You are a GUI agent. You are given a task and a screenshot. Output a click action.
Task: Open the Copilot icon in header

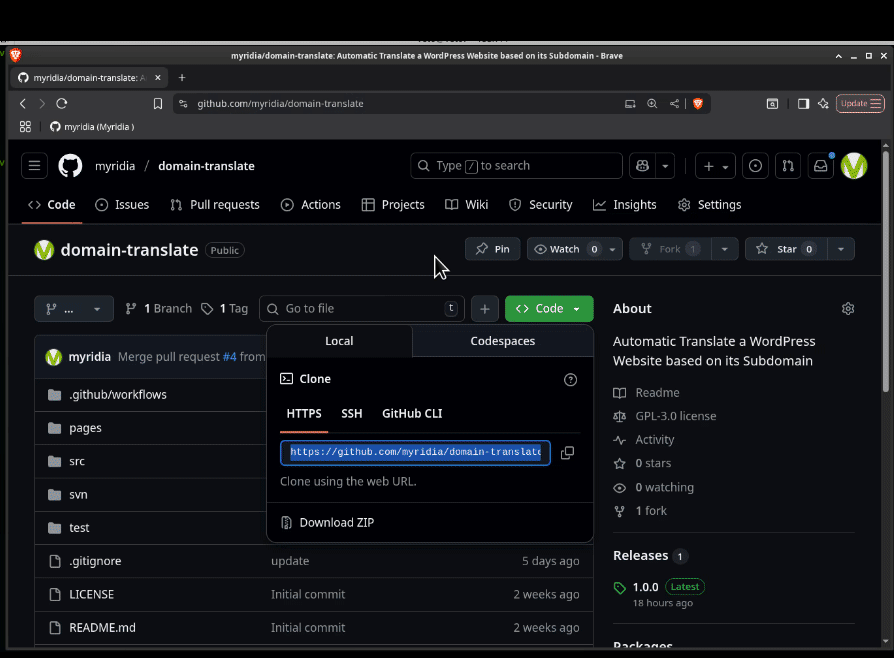pos(642,166)
